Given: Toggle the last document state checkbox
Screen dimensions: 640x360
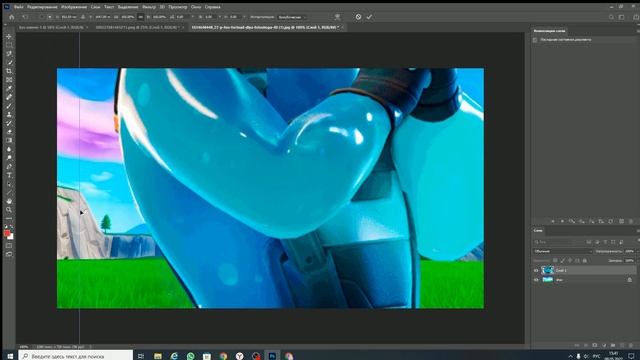Looking at the screenshot, I should click(535, 40).
